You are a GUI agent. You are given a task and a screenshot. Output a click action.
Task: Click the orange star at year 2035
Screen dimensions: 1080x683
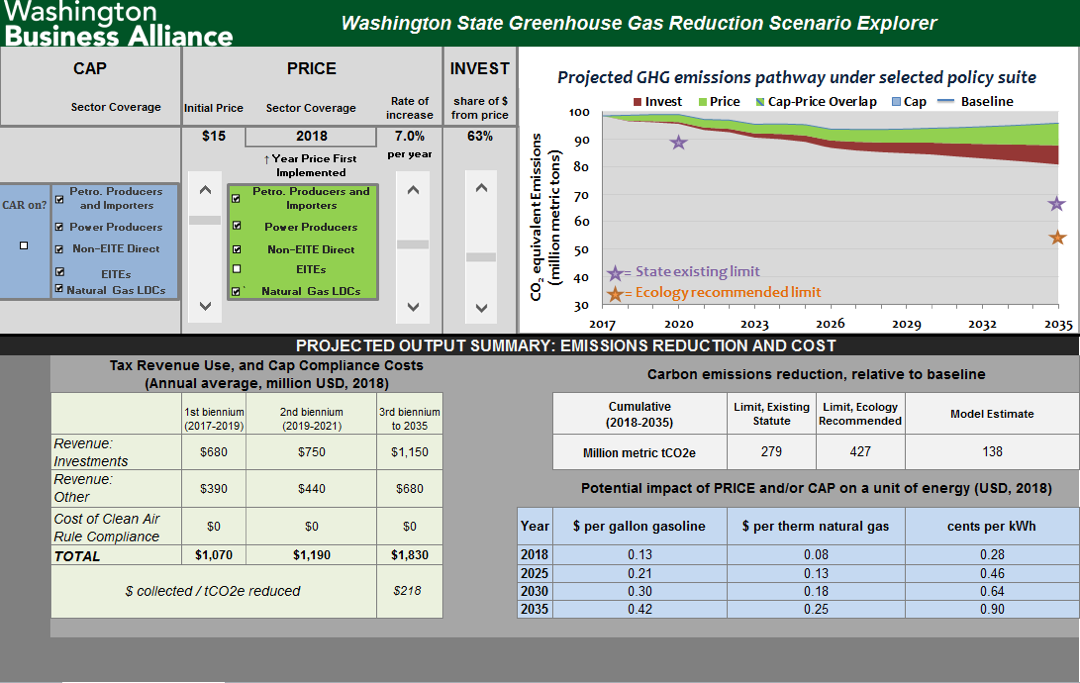pyautogui.click(x=1057, y=238)
